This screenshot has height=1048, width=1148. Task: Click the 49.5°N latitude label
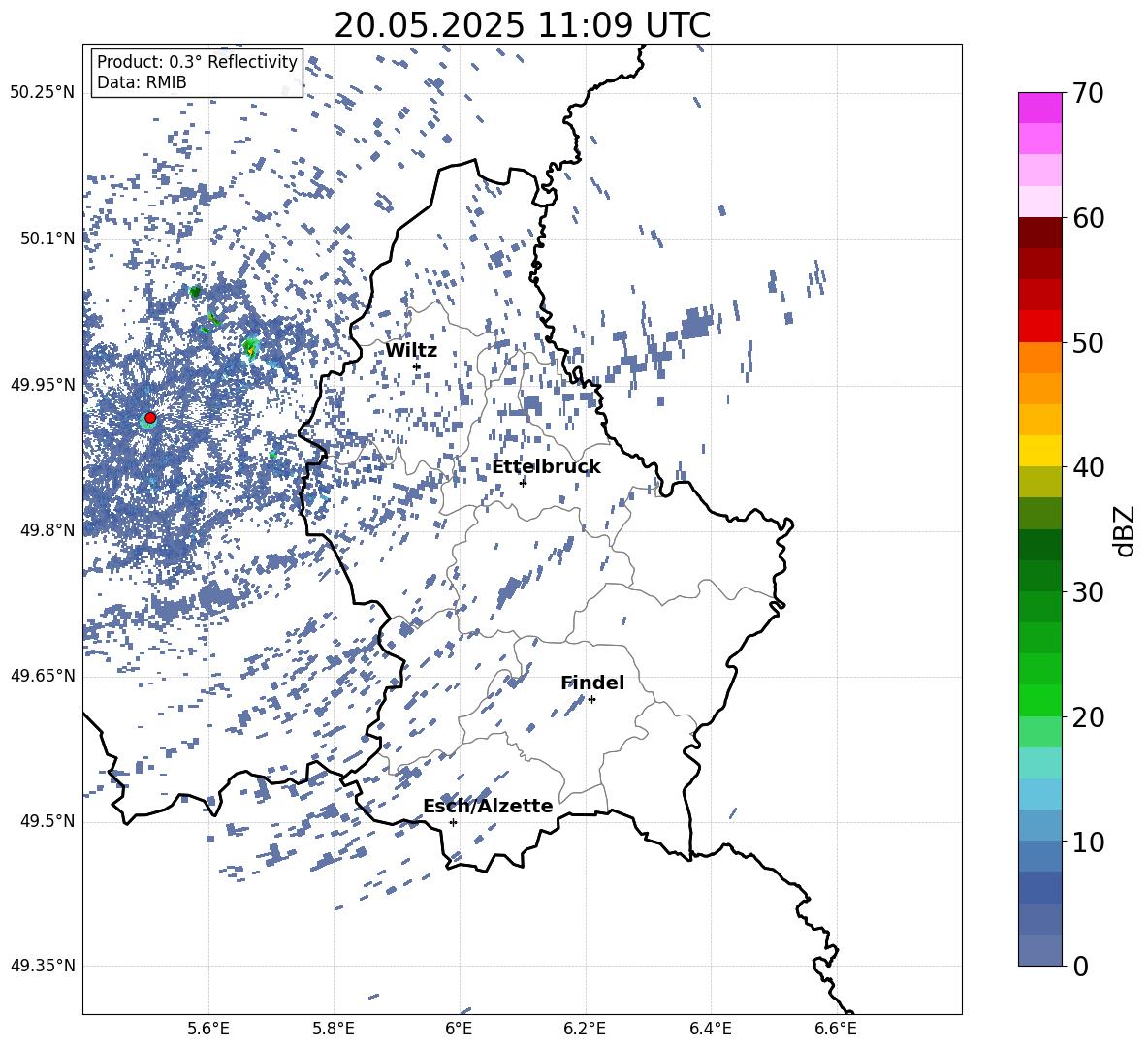tap(48, 821)
